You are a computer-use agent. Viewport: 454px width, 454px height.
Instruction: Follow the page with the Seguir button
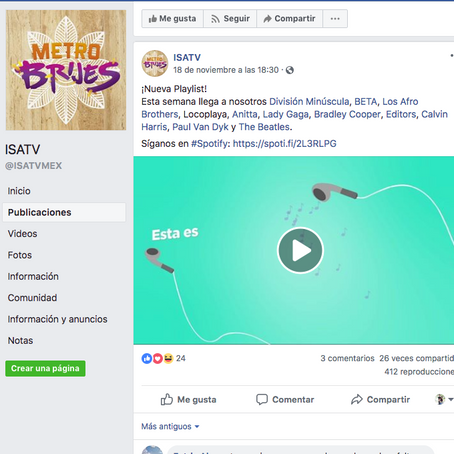coord(230,19)
